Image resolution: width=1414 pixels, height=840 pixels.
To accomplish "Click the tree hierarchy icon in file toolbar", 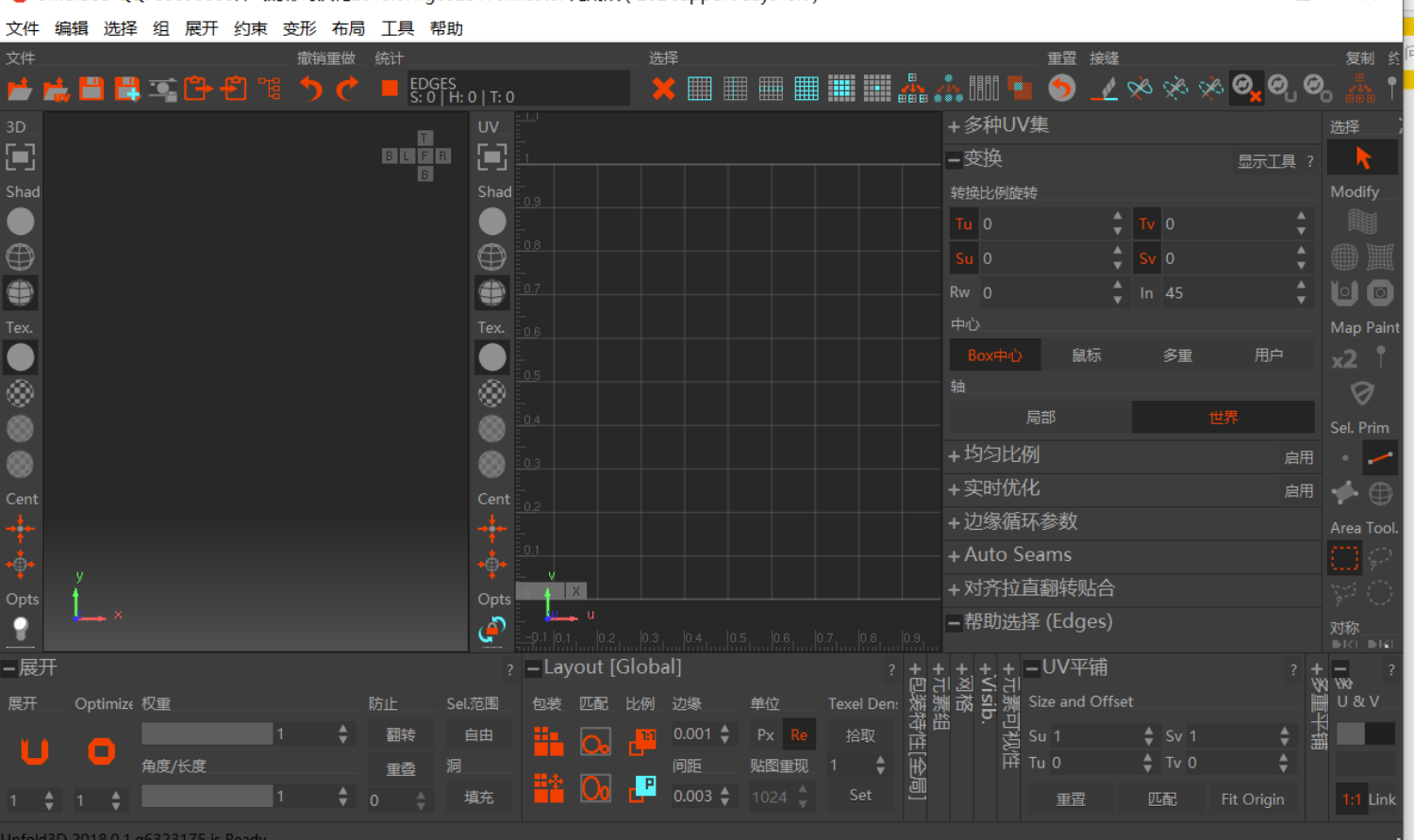I will click(x=271, y=90).
